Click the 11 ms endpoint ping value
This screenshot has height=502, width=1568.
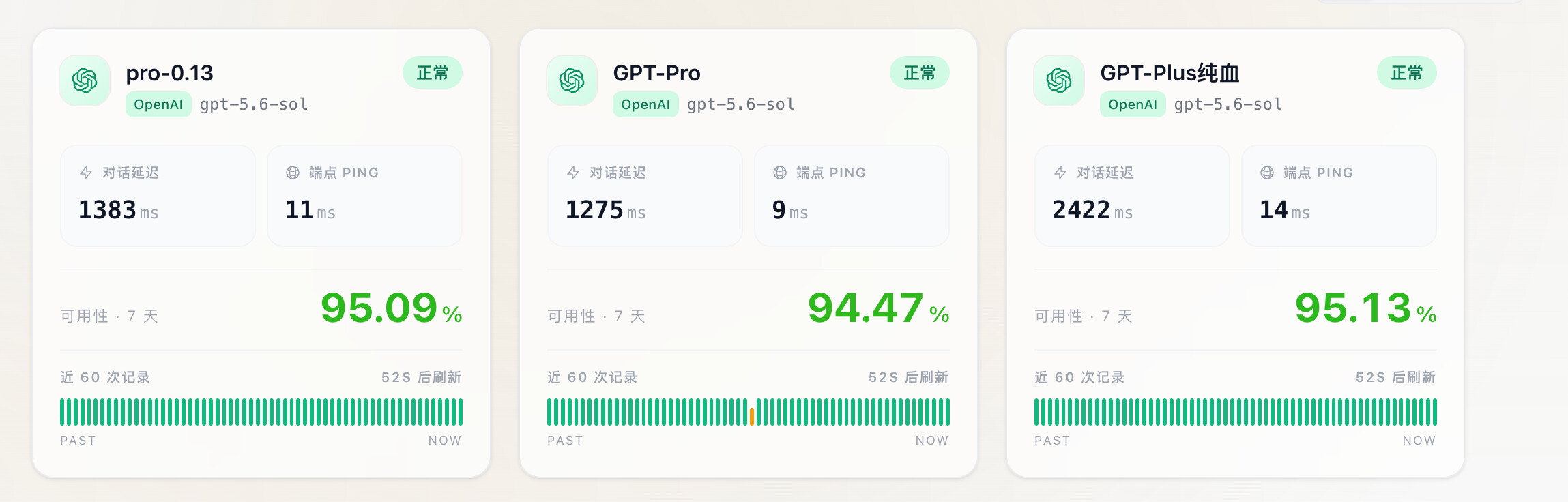(x=310, y=210)
